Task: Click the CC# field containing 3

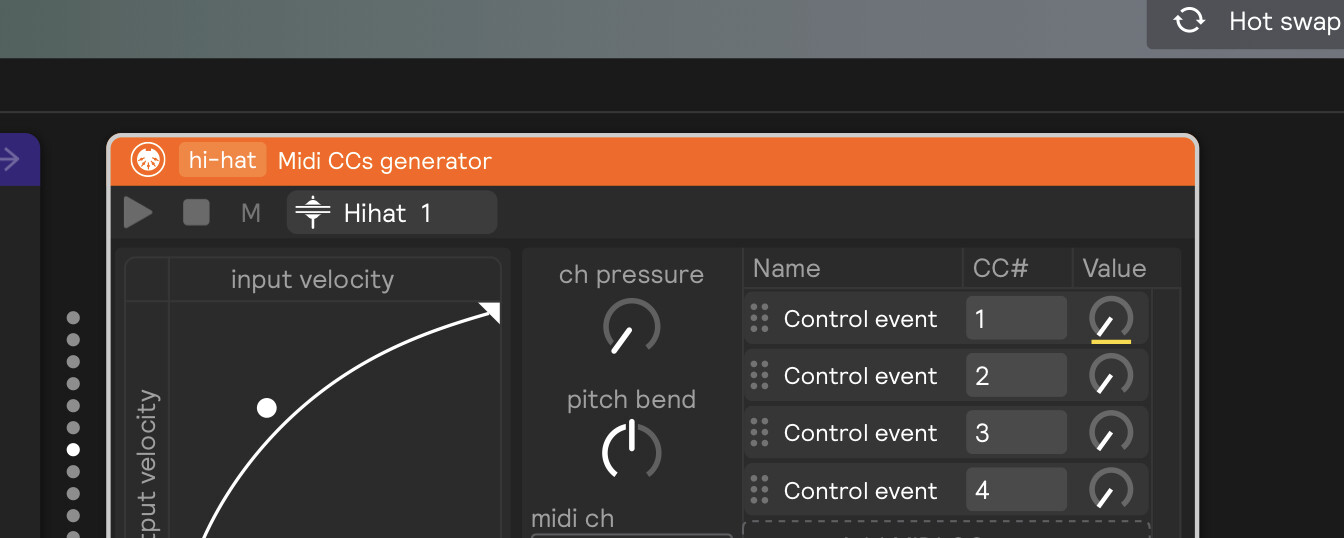Action: [x=1016, y=433]
